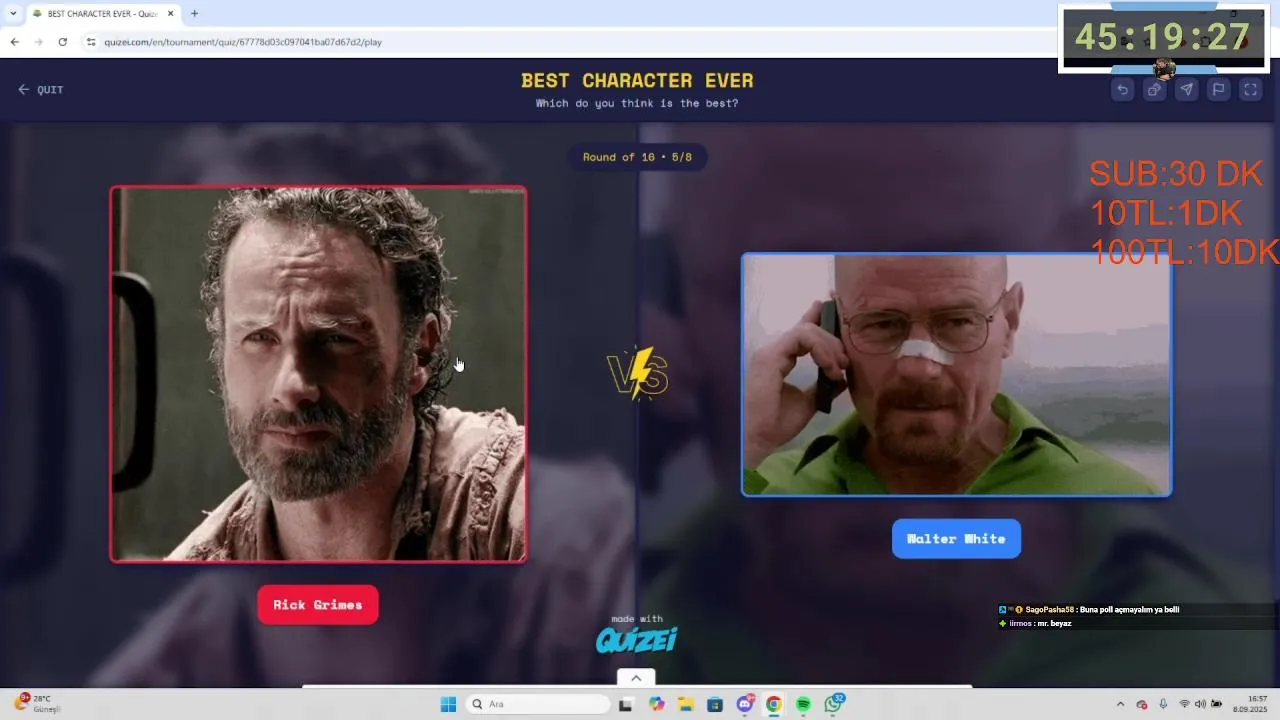
Task: Switch to Discord on the taskbar
Action: [745, 704]
